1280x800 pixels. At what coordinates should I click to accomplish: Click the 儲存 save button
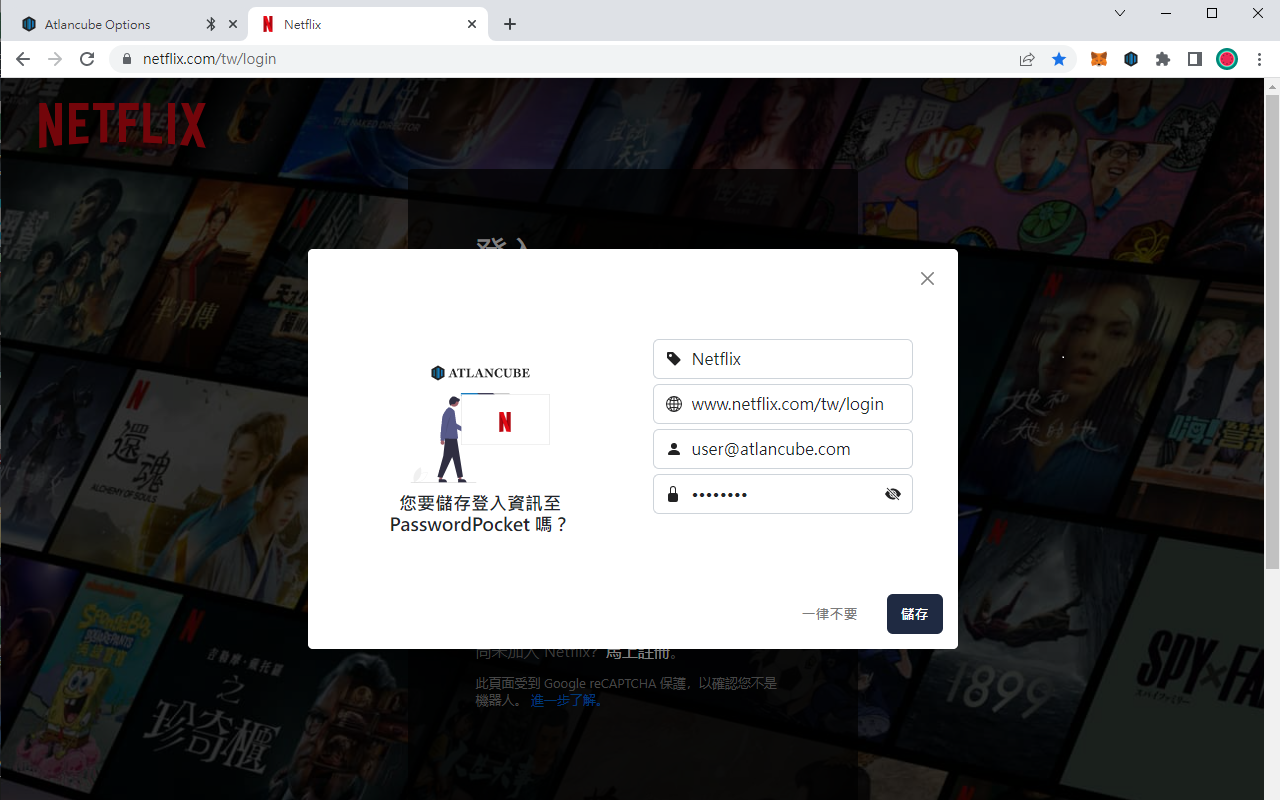pyautogui.click(x=915, y=614)
